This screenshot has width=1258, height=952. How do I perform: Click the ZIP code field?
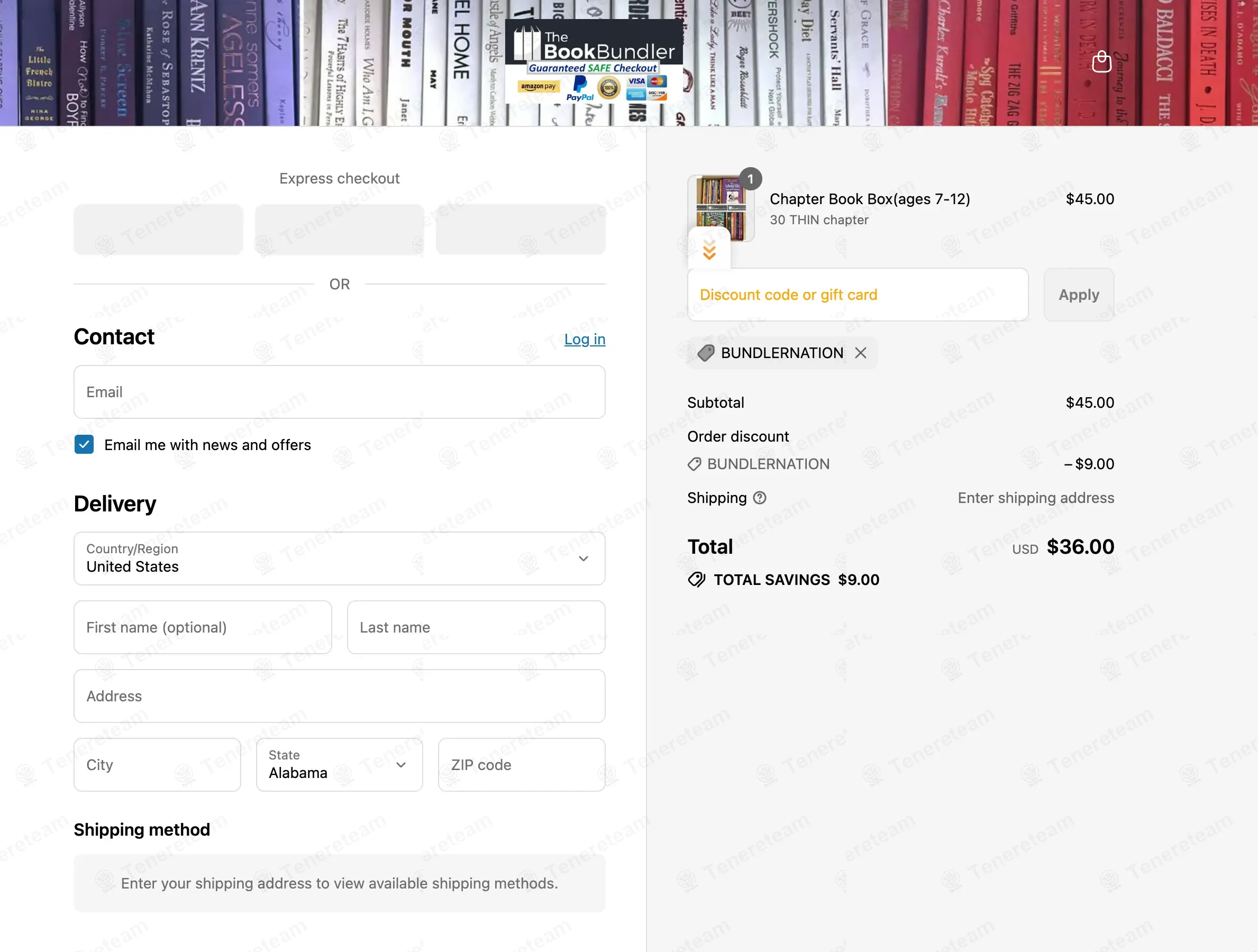521,765
